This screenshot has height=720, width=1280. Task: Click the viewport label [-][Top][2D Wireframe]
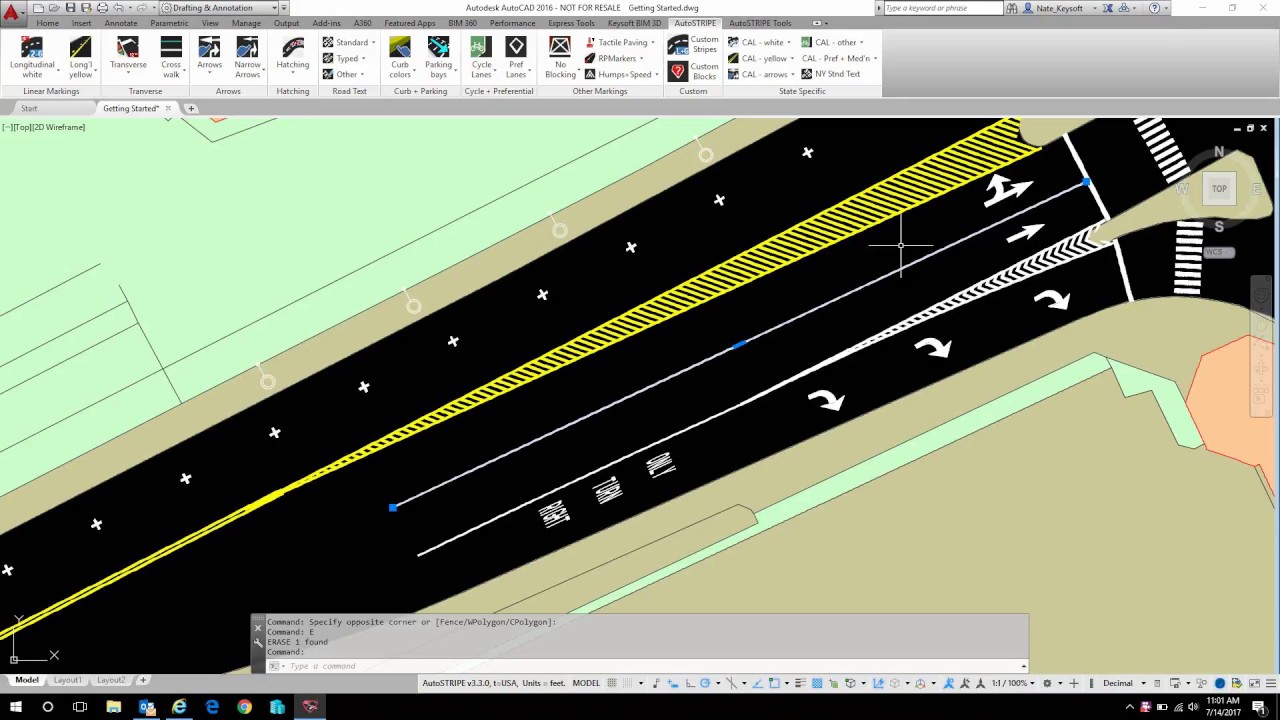click(x=44, y=127)
